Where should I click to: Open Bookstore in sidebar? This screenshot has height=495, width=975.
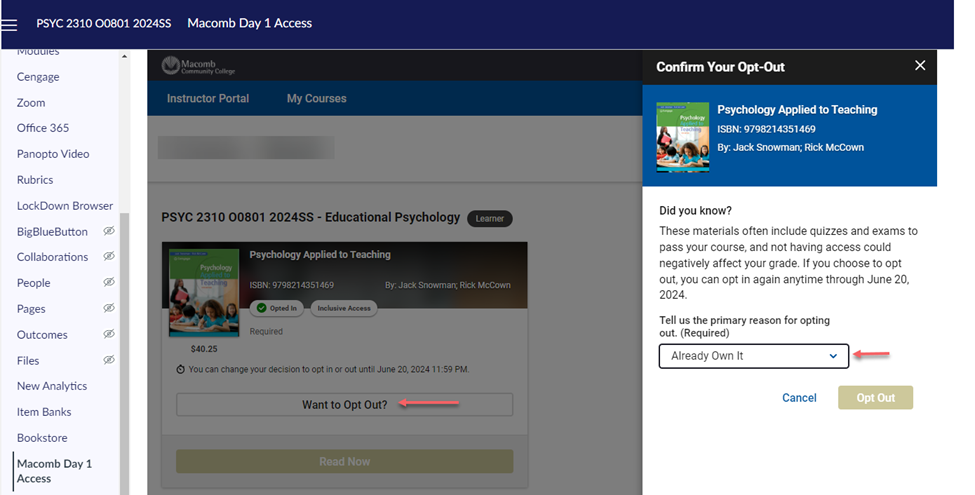[x=42, y=438]
